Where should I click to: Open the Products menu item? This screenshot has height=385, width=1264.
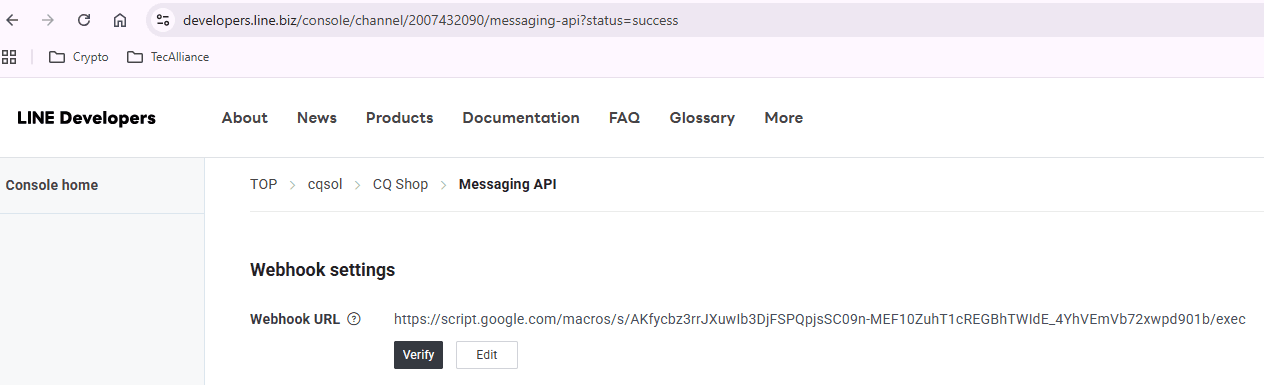[400, 118]
